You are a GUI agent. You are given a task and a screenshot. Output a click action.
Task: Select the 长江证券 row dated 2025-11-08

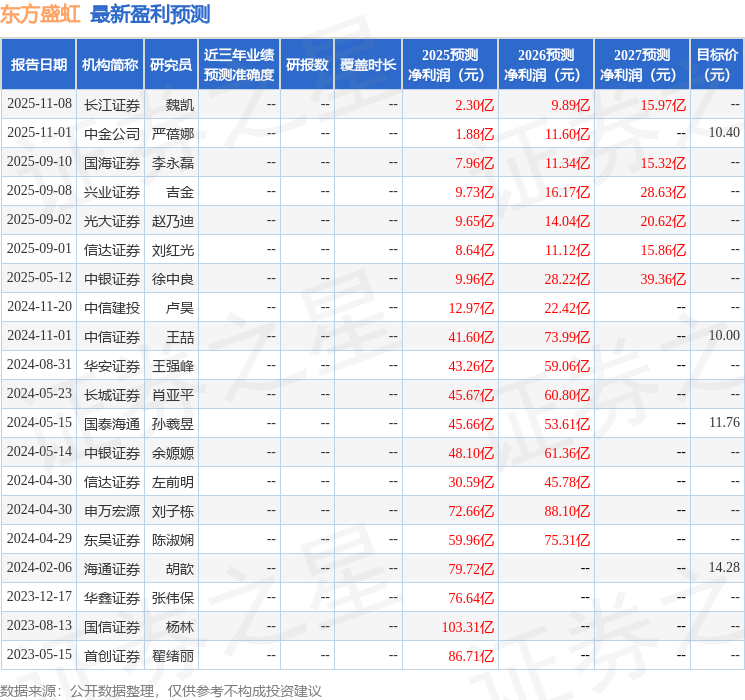tap(111, 104)
